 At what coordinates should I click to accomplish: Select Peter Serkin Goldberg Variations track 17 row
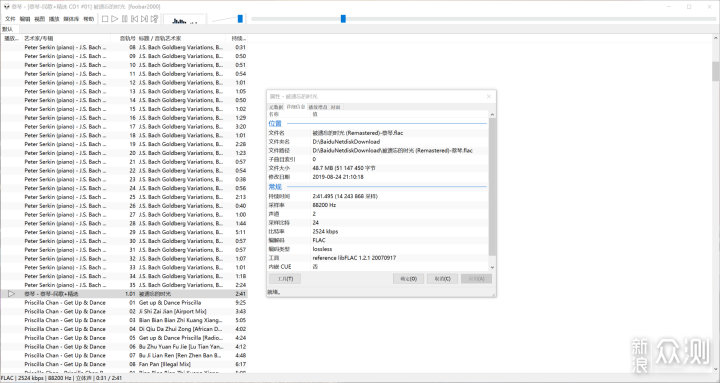click(x=124, y=126)
